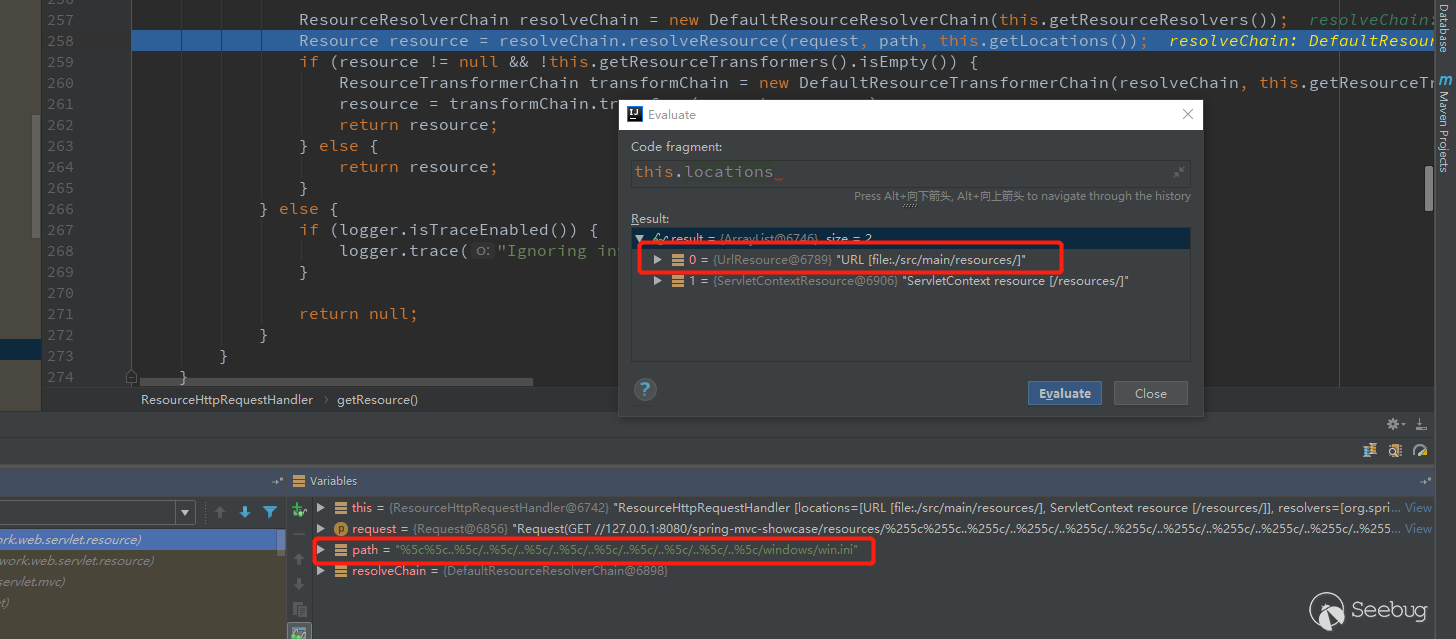Click the help question-mark in the Evaluate dialog

[x=645, y=390]
